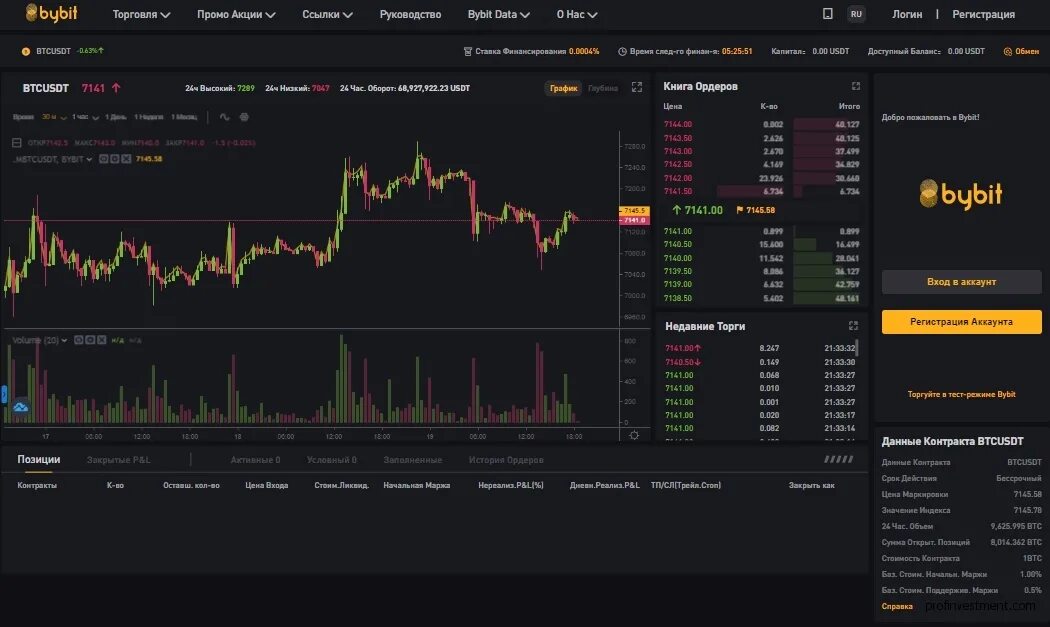Open the Торговля dropdown menu
The height and width of the screenshot is (627, 1050).
pyautogui.click(x=141, y=14)
